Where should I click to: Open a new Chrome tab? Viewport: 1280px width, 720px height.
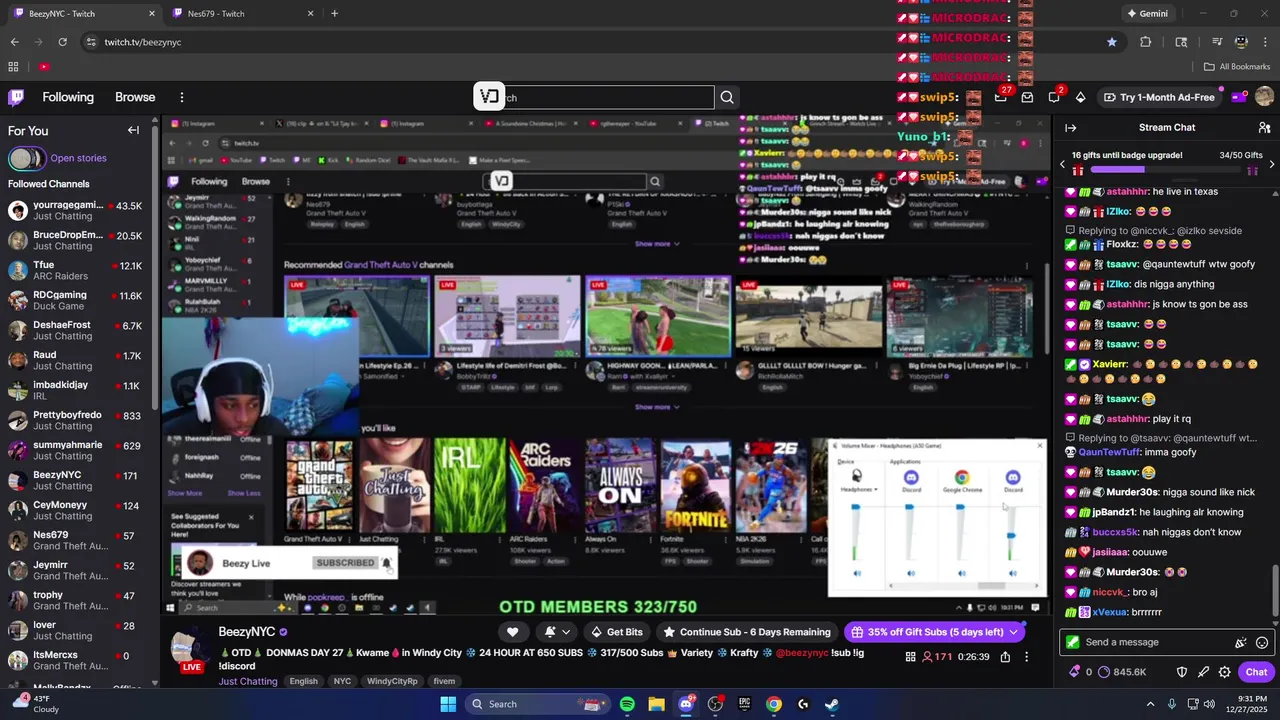[334, 13]
